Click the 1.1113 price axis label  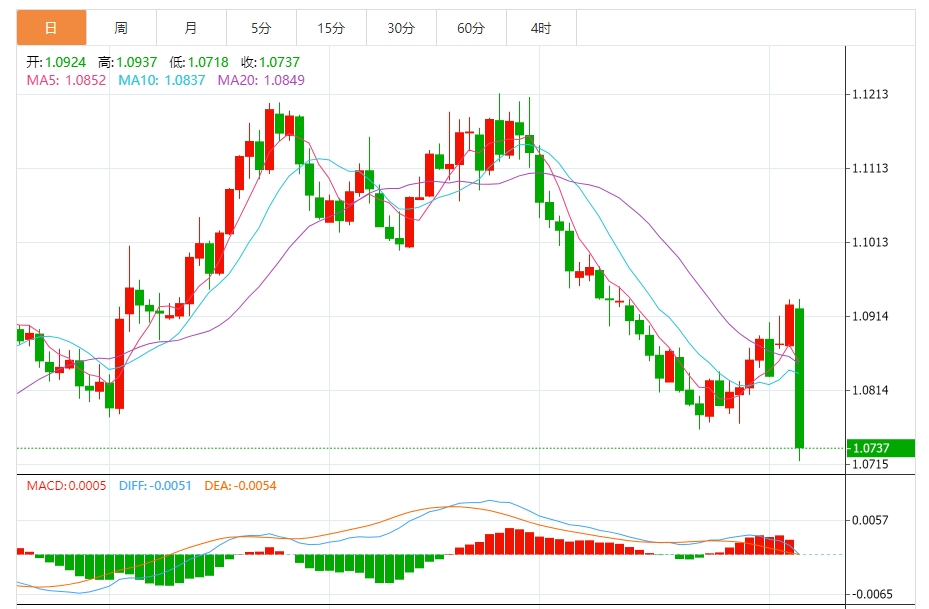(870, 168)
